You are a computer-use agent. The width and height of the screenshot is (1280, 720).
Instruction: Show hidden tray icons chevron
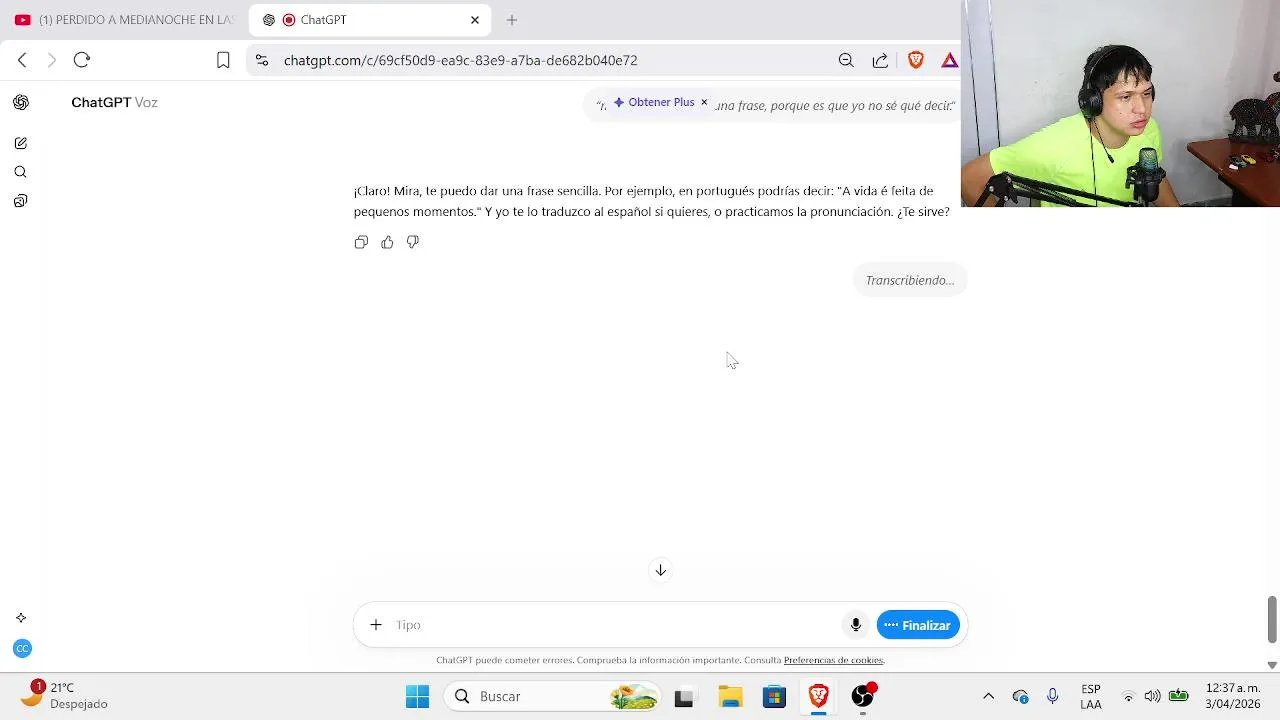(x=988, y=696)
